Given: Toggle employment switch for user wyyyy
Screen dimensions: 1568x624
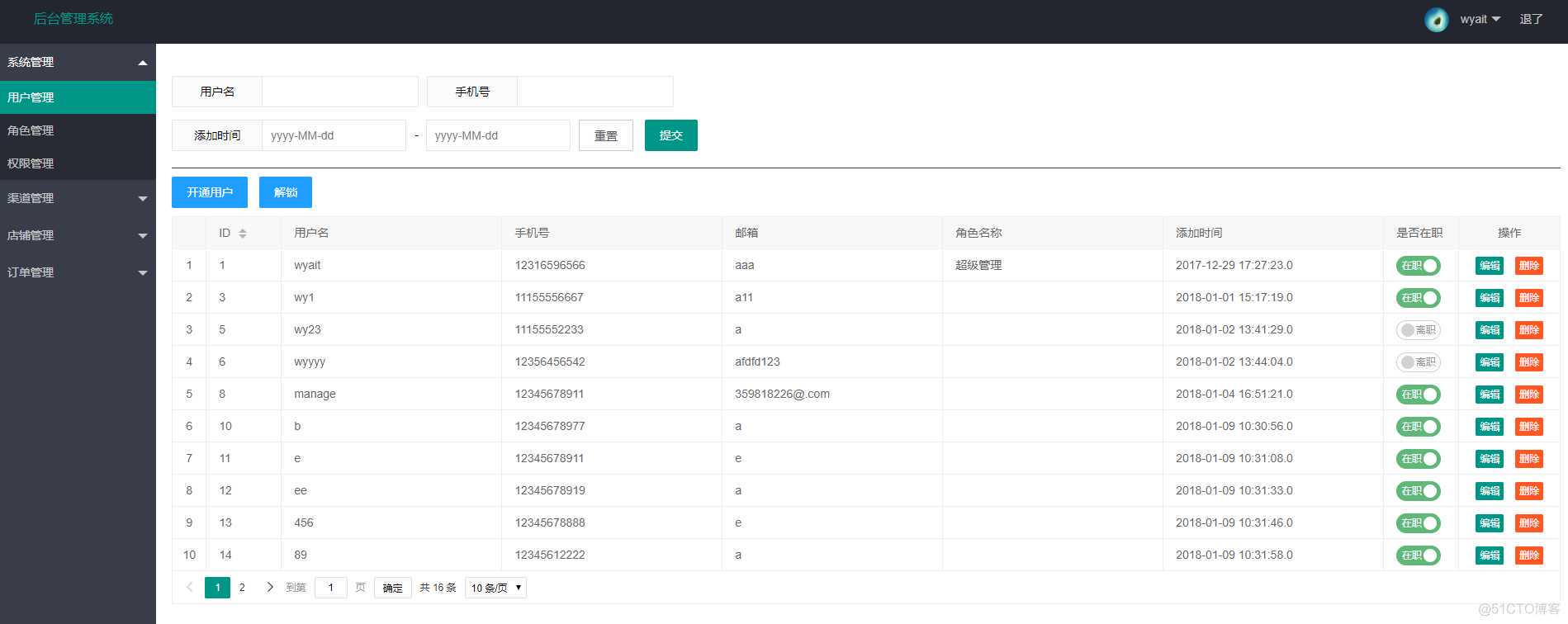Looking at the screenshot, I should click(1418, 362).
